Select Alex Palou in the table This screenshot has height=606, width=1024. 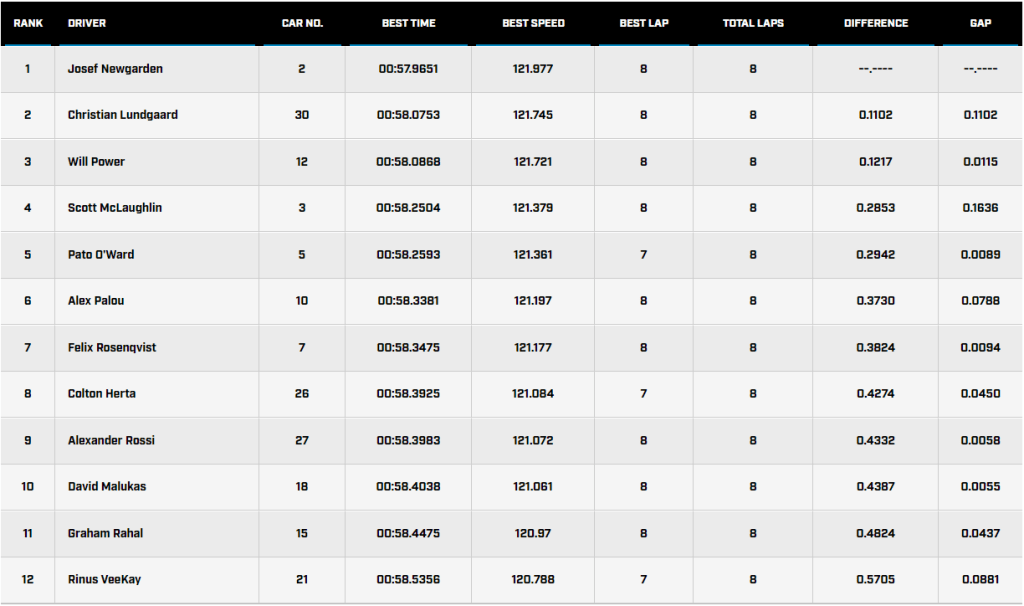point(96,301)
